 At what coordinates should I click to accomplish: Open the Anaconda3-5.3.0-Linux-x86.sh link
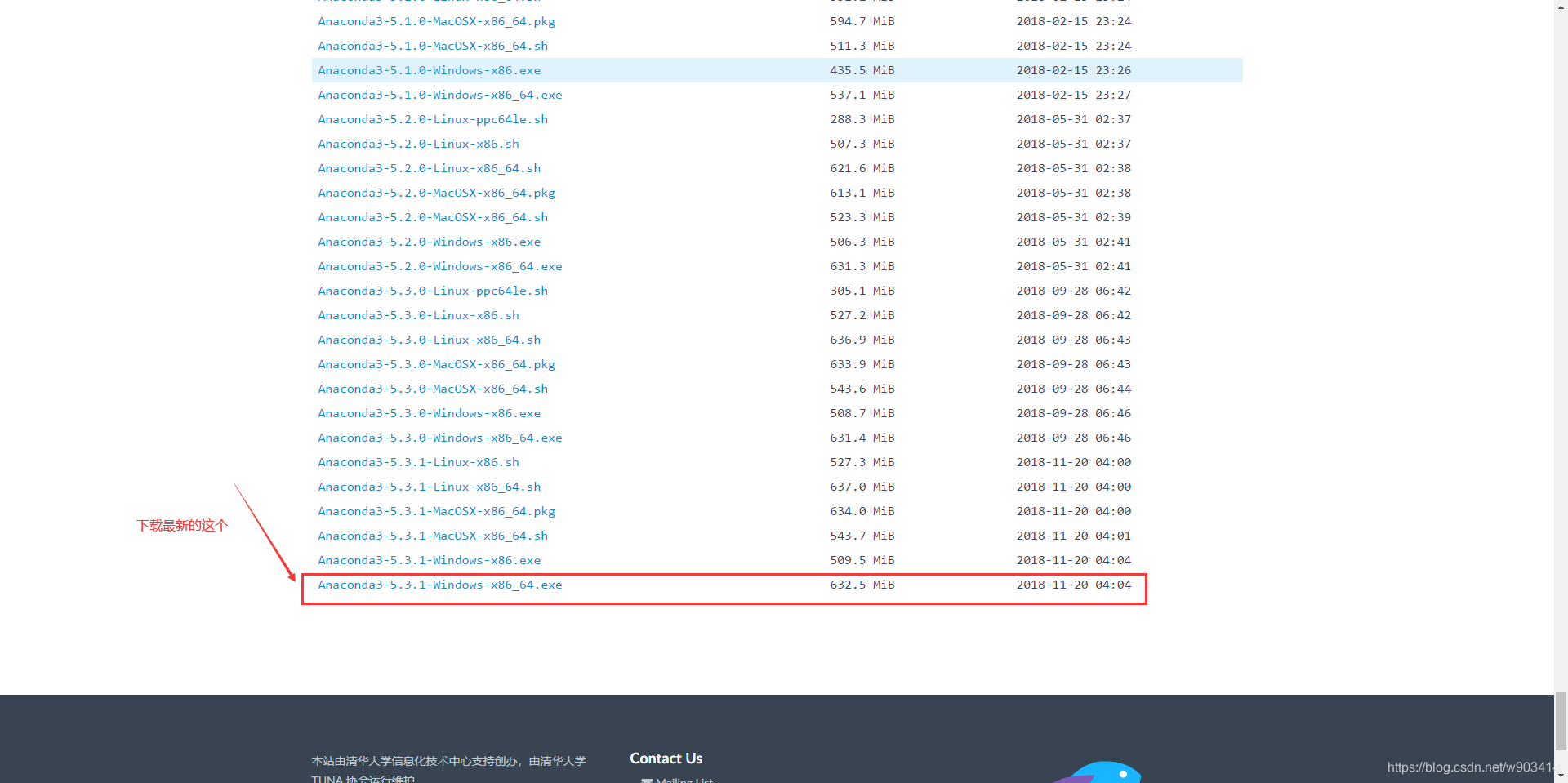click(x=418, y=315)
